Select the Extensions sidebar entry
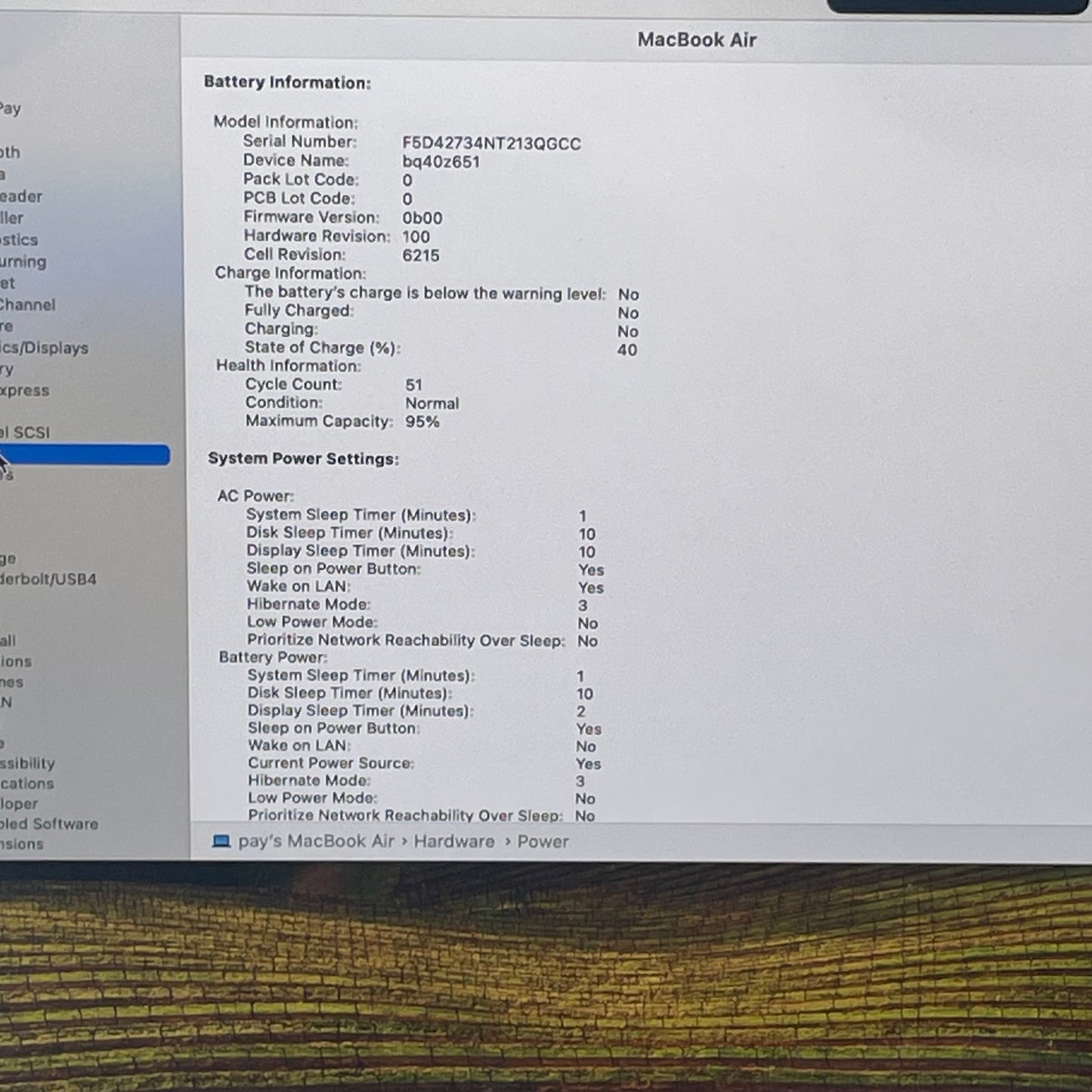This screenshot has width=1092, height=1092. tap(22, 844)
